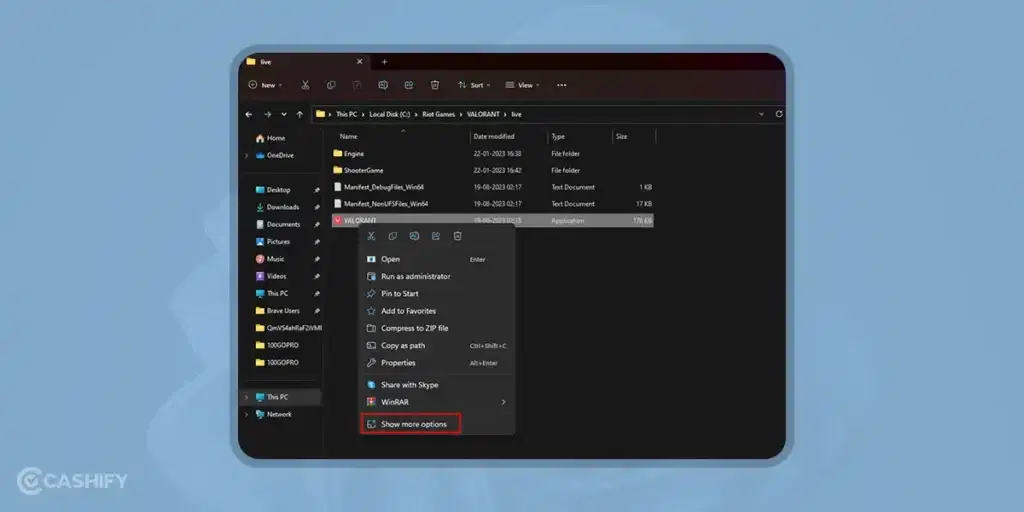This screenshot has width=1024, height=512.
Task: Click the Cut icon in the context menu
Action: [372, 236]
